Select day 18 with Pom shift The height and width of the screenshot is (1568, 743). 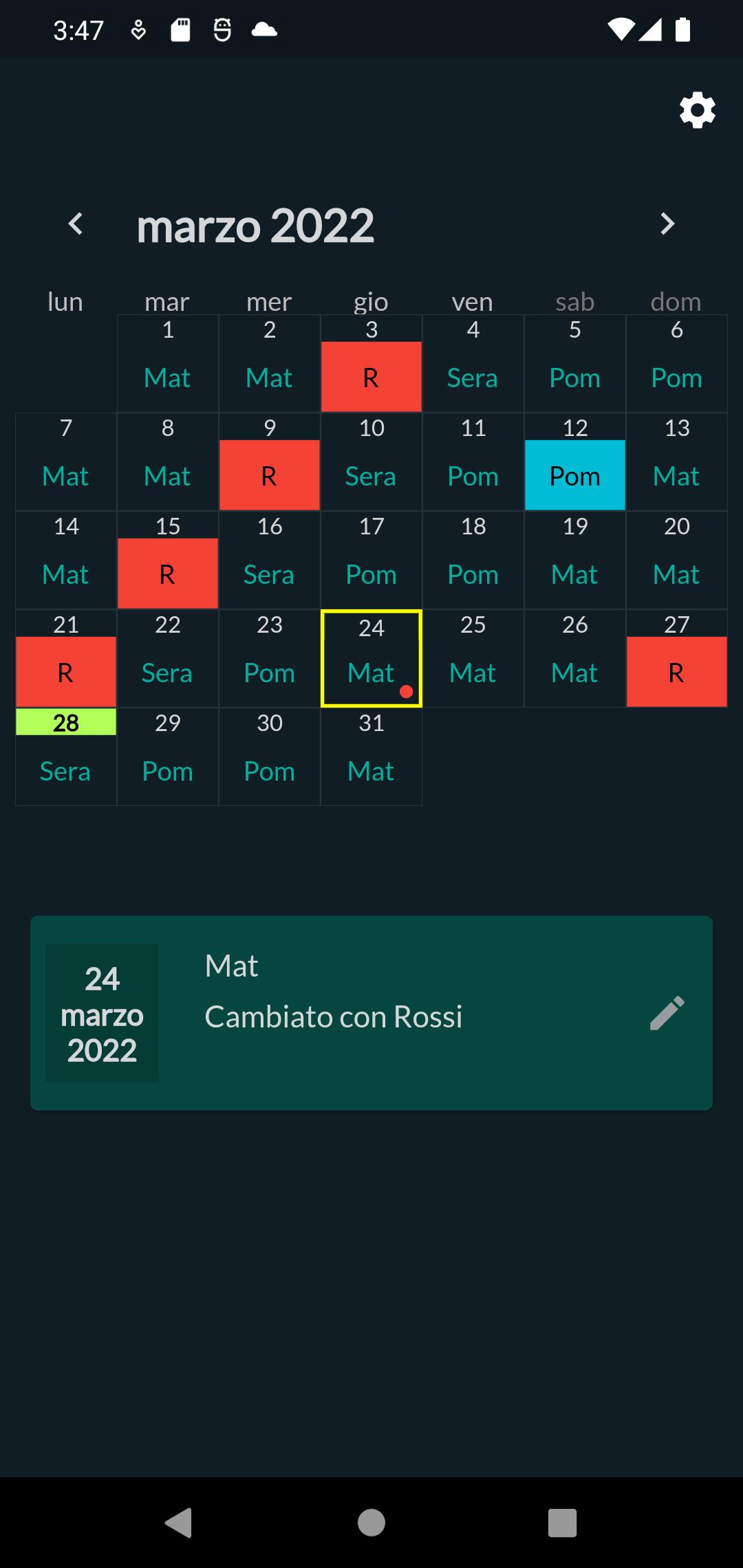[473, 560]
